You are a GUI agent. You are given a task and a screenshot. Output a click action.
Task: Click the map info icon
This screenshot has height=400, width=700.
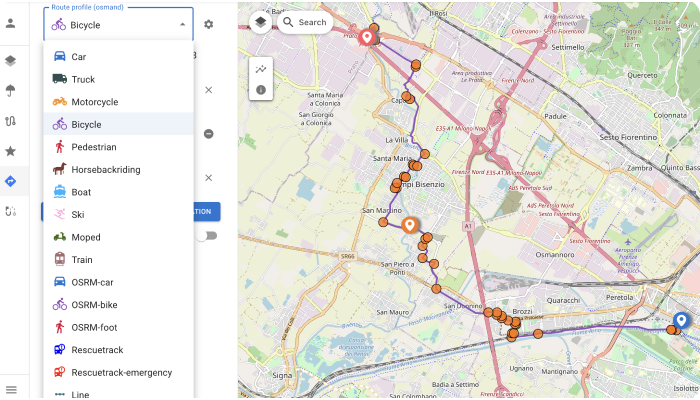(261, 90)
